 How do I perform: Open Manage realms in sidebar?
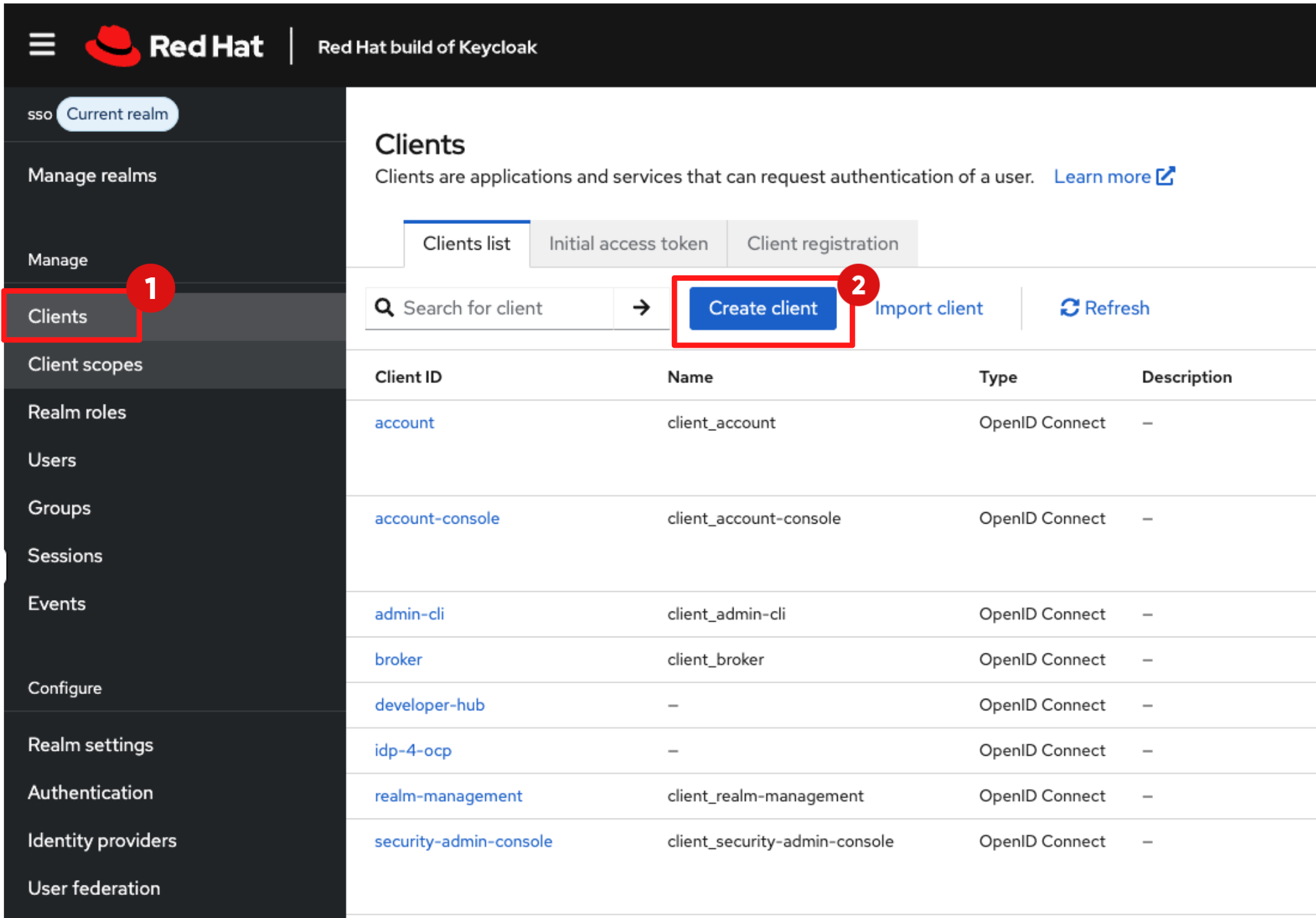pos(92,175)
